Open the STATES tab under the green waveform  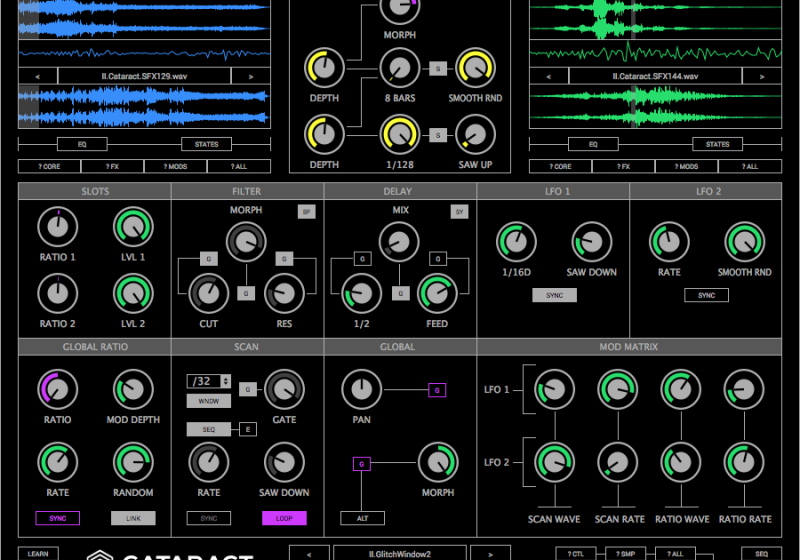[x=717, y=144]
